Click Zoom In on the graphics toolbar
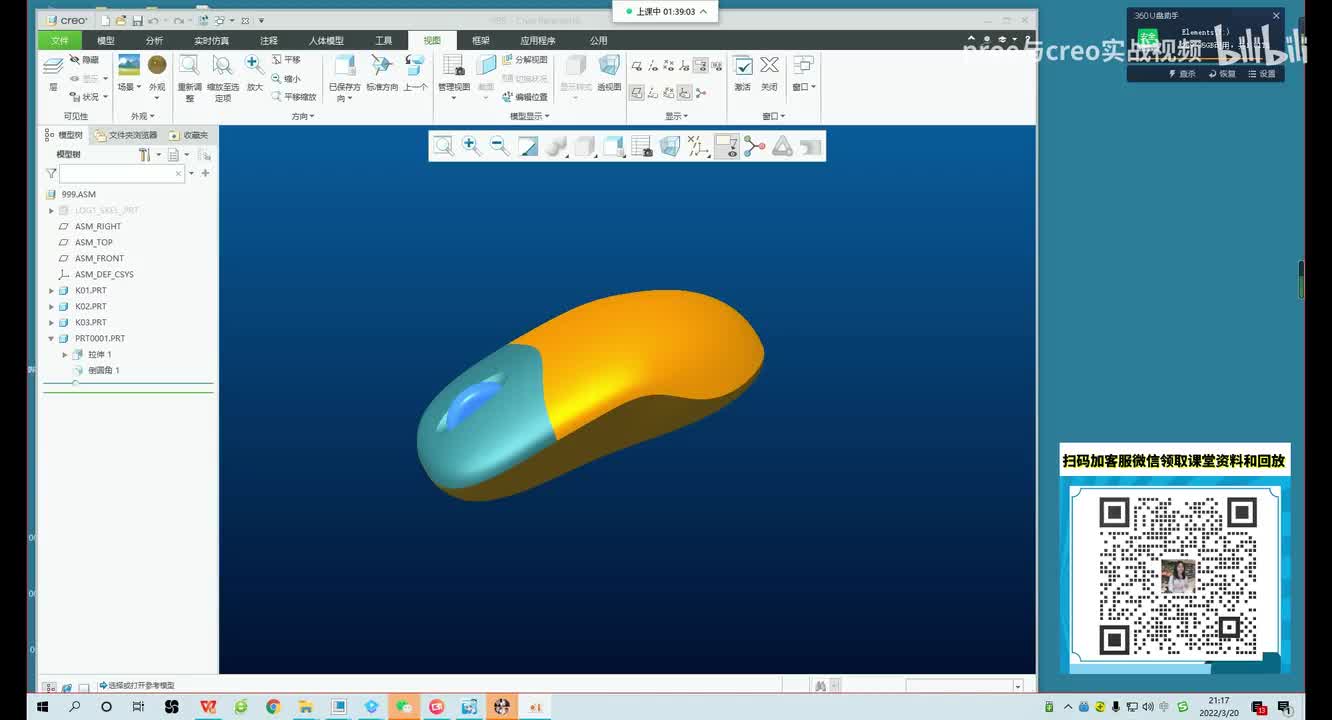The height and width of the screenshot is (720, 1332). 471,147
